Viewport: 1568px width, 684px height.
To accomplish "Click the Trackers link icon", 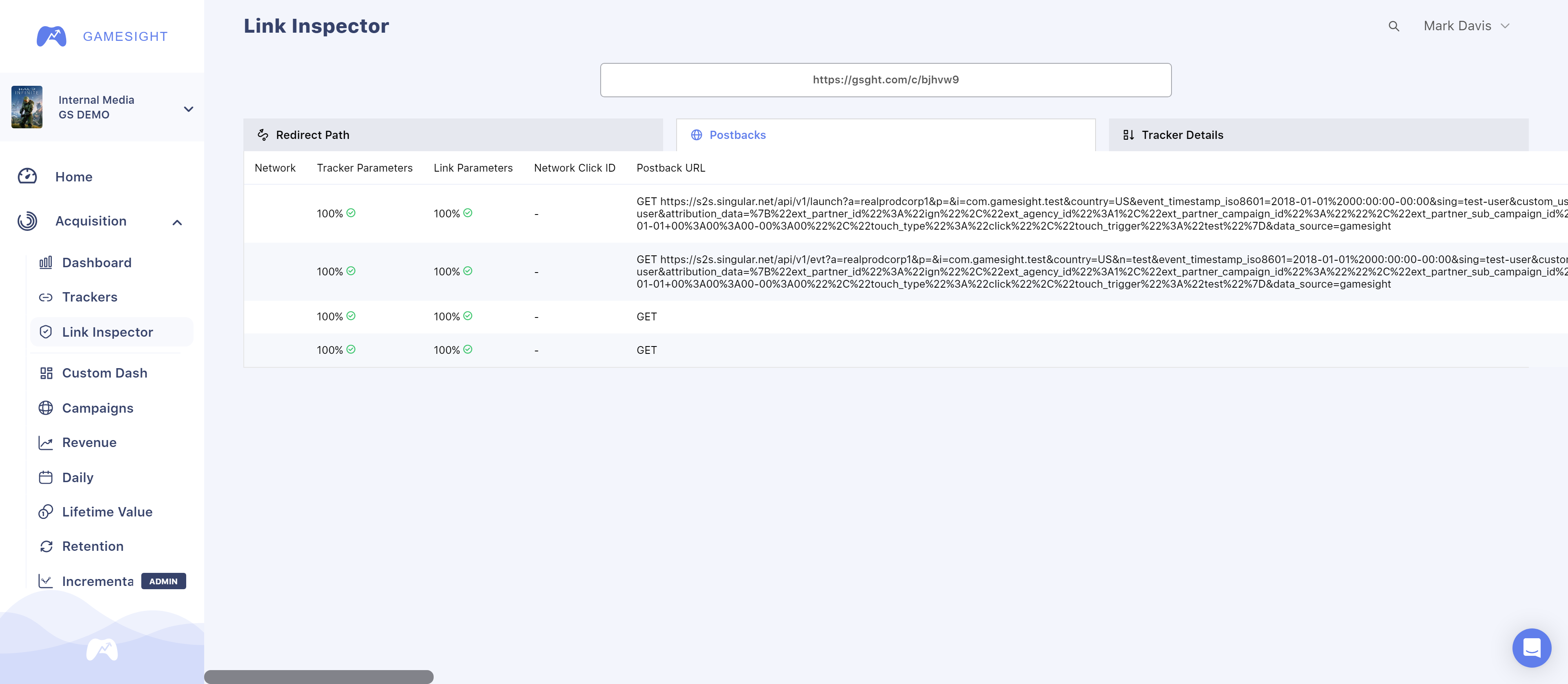I will tap(46, 297).
